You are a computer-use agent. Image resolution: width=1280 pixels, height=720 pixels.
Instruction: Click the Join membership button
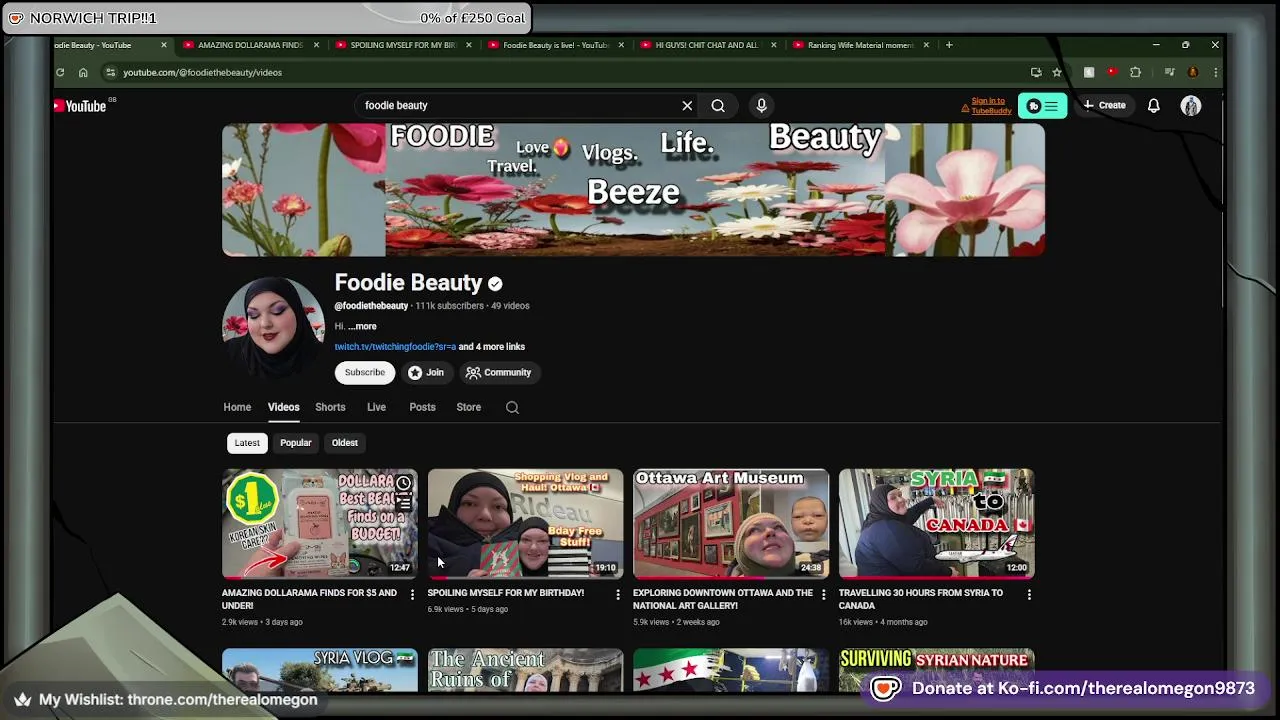click(426, 372)
